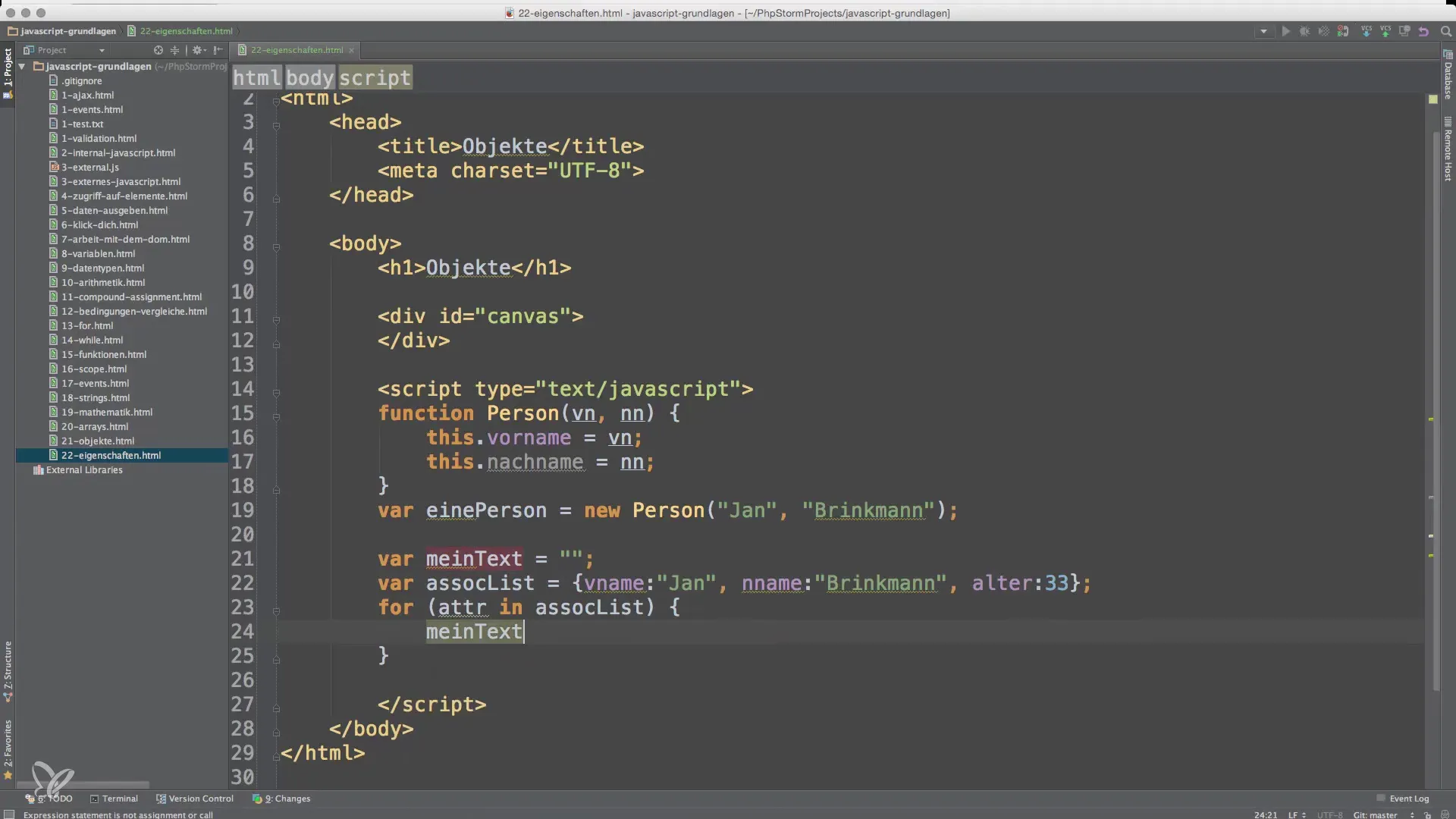Run the current configuration with the play icon
The image size is (1456, 819).
click(x=1285, y=32)
